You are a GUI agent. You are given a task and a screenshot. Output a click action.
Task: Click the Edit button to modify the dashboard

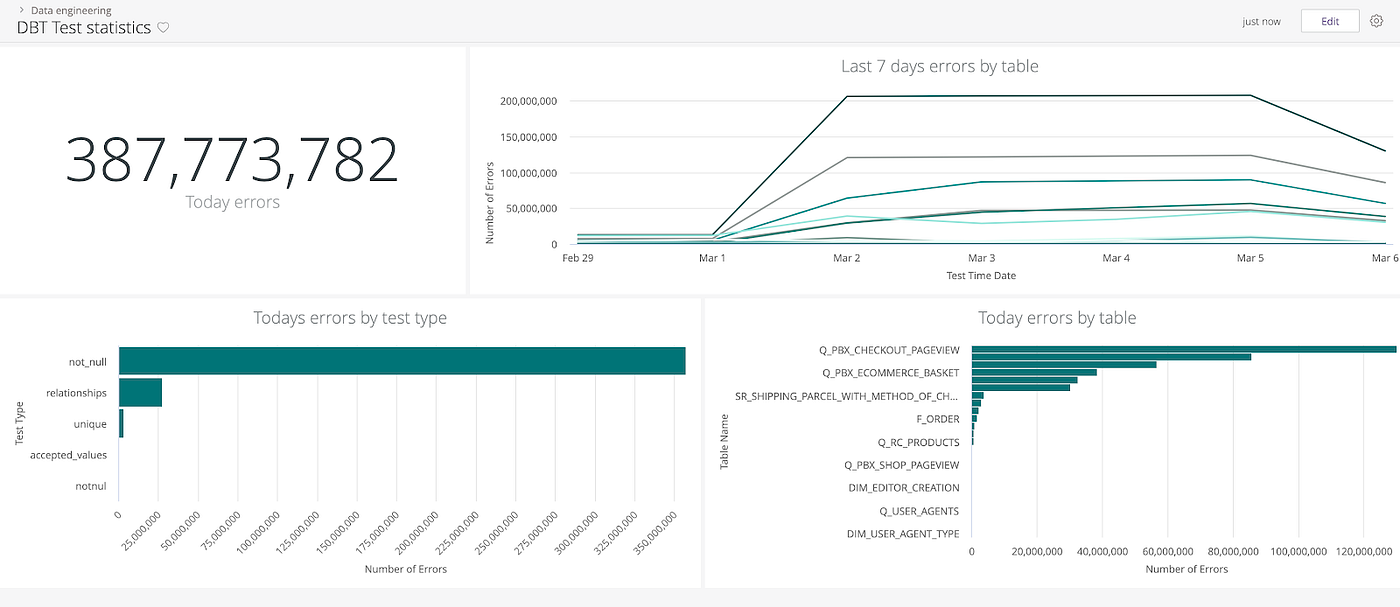tap(1330, 20)
